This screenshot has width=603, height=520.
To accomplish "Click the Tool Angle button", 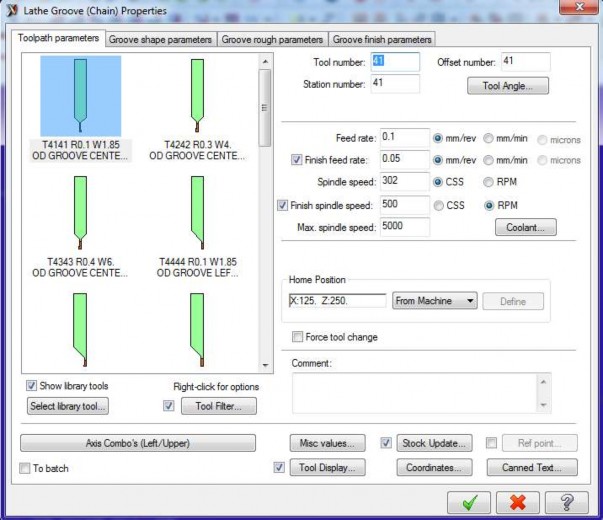I will pos(508,86).
